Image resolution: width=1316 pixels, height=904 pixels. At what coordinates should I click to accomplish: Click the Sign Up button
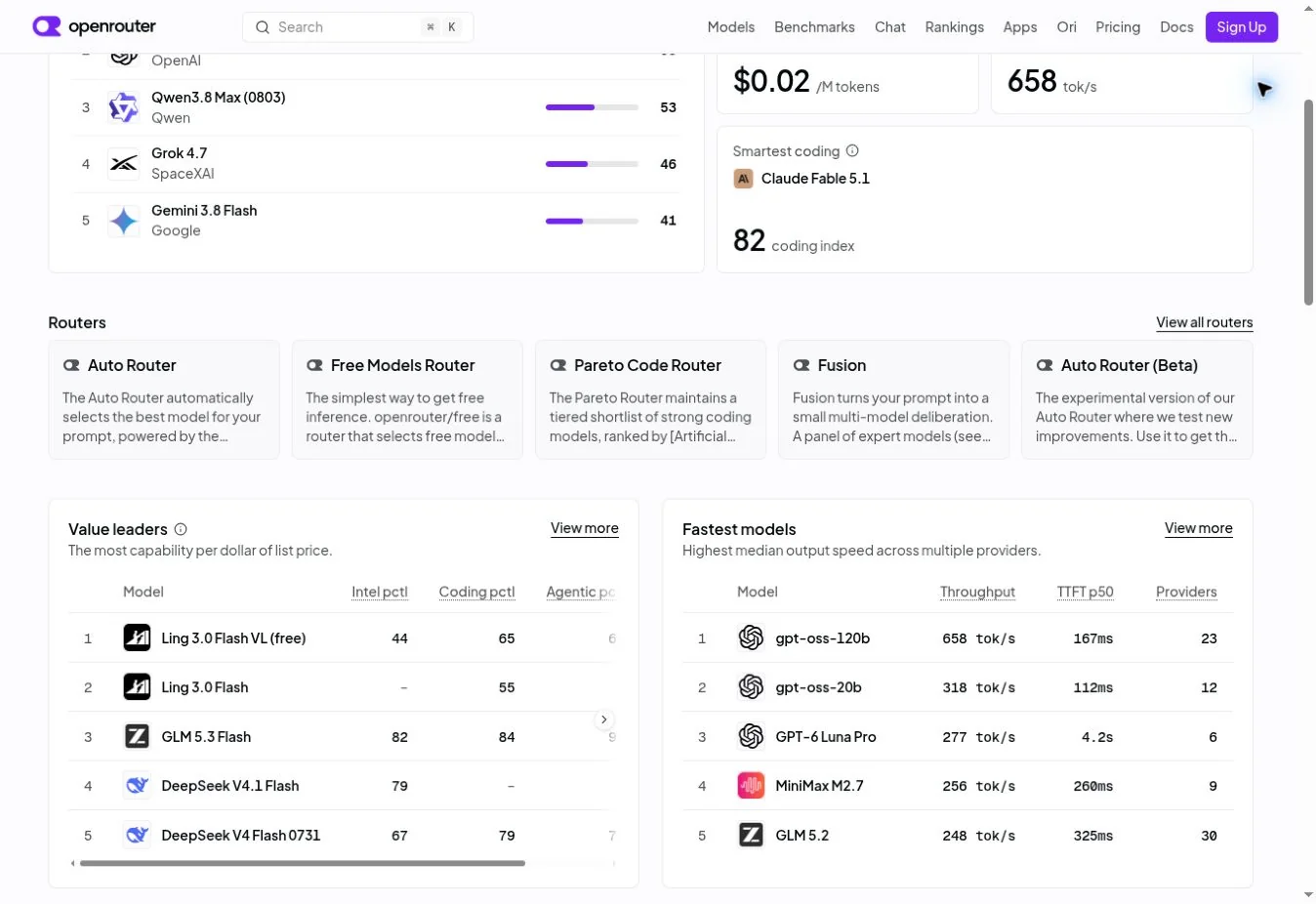pyautogui.click(x=1242, y=27)
